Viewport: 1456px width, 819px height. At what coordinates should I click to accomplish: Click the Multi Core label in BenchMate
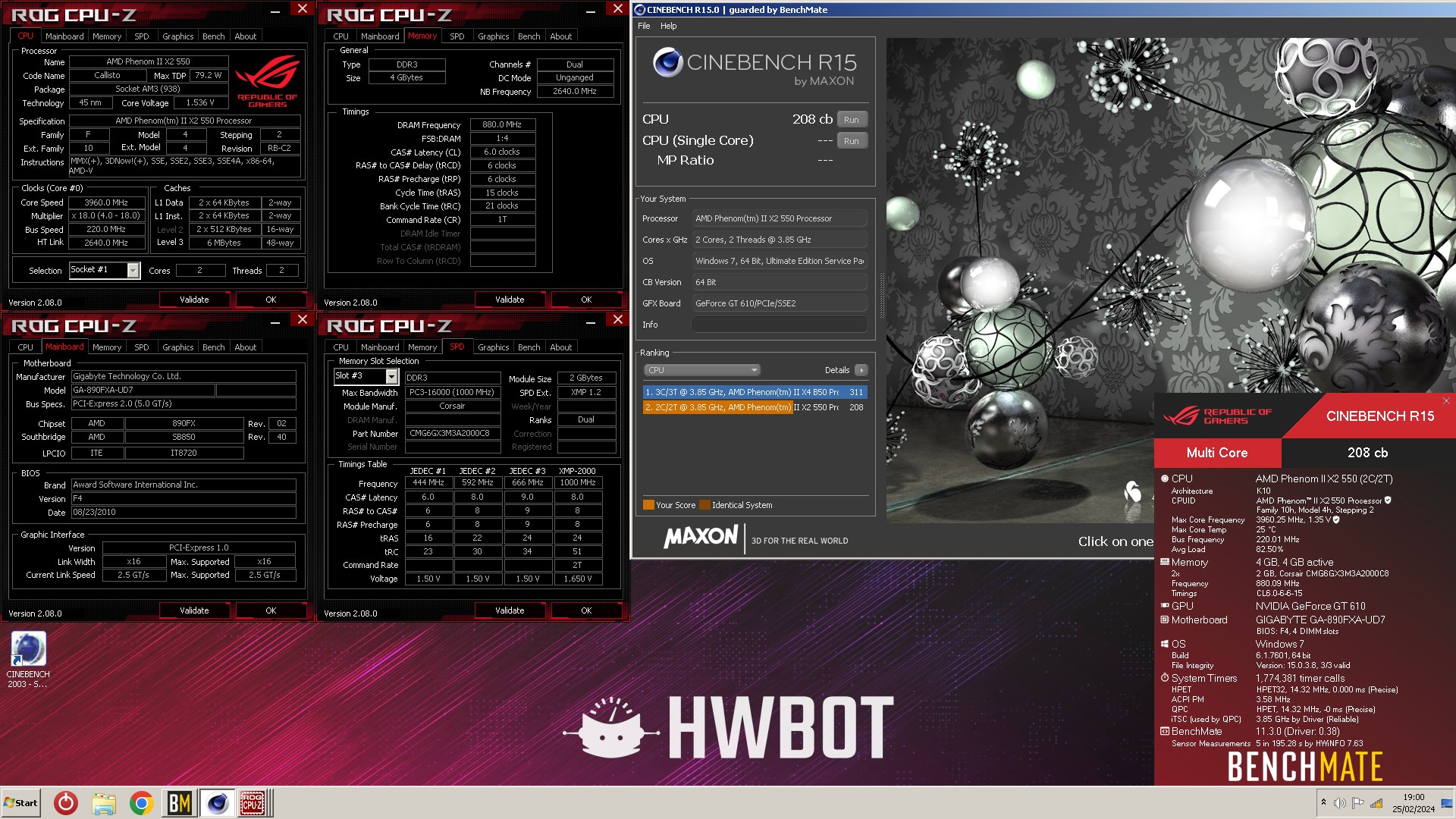click(1217, 453)
